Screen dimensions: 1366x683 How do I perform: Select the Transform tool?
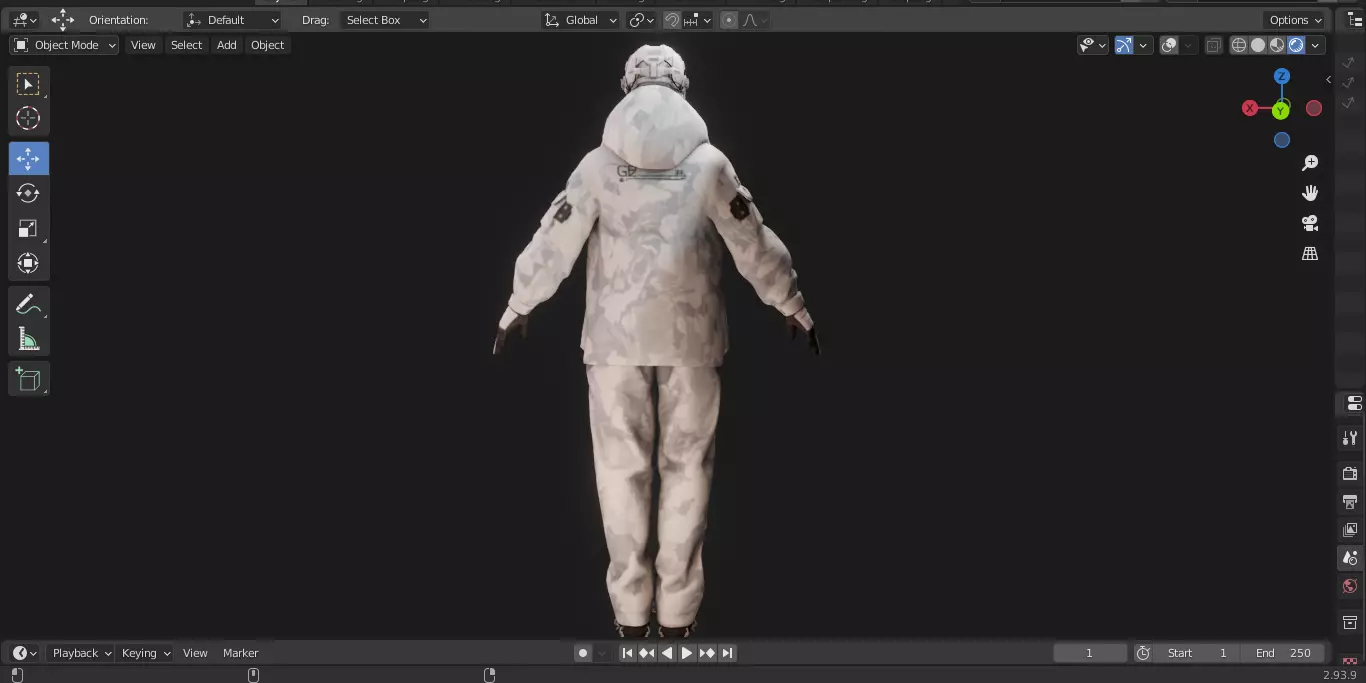point(28,263)
